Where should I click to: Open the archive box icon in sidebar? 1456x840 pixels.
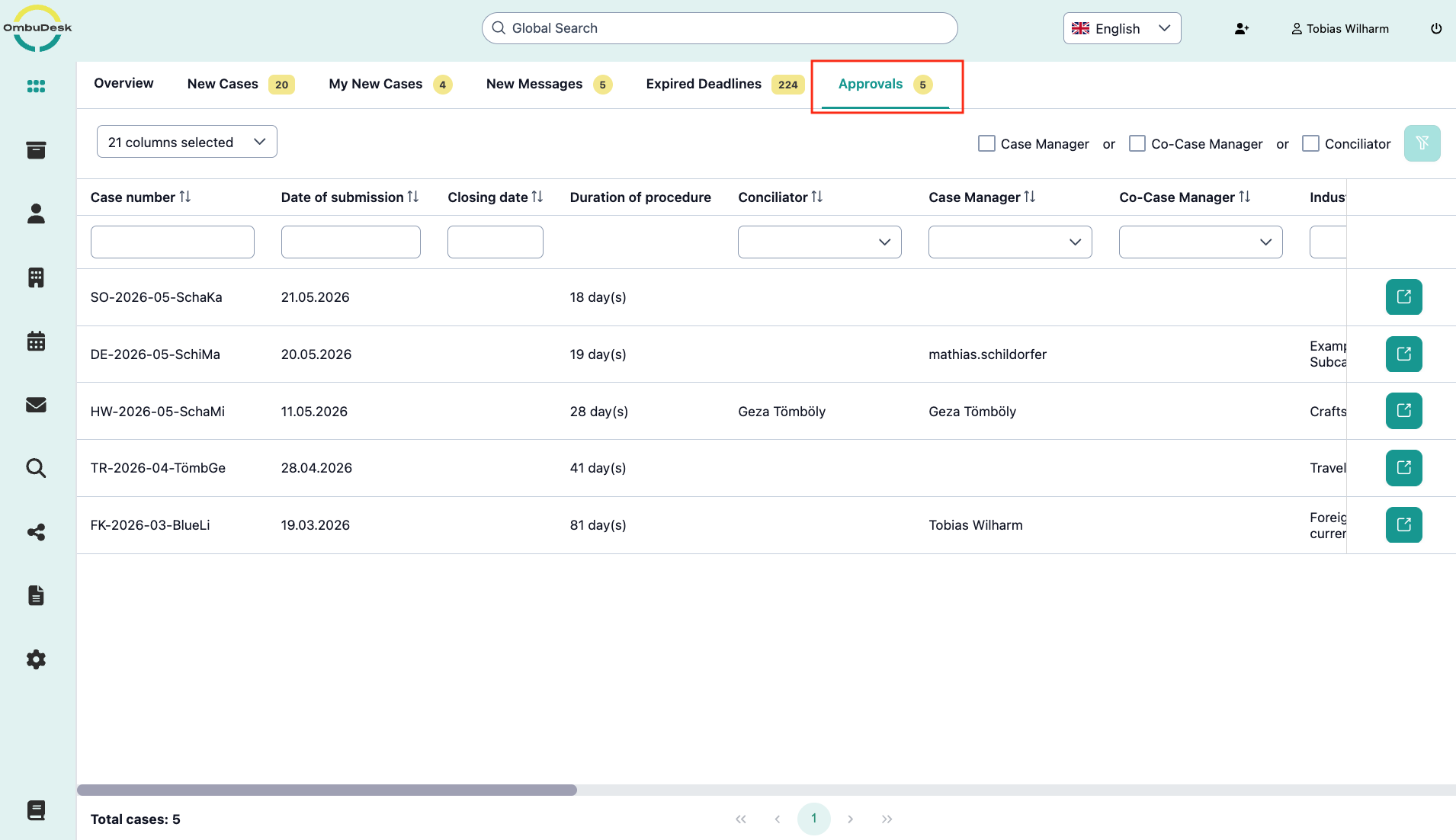36,150
